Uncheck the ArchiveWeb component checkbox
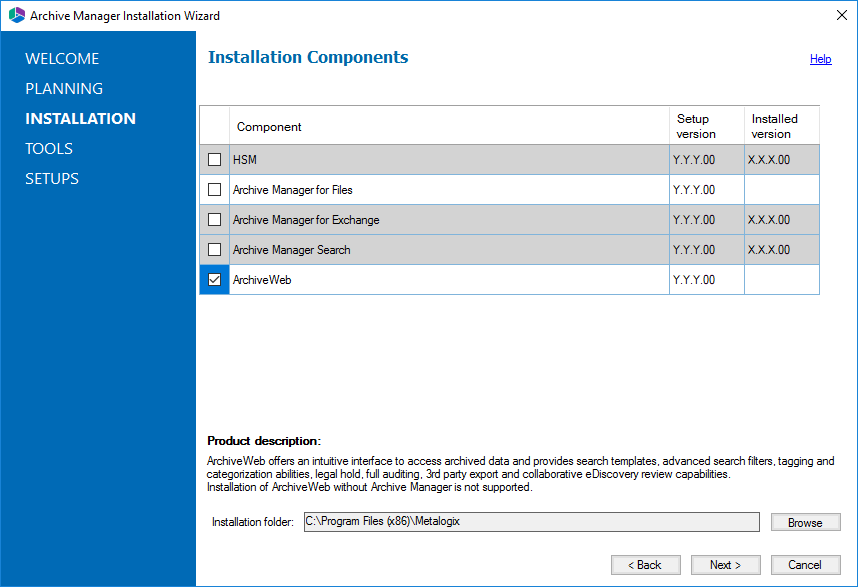 coord(214,280)
